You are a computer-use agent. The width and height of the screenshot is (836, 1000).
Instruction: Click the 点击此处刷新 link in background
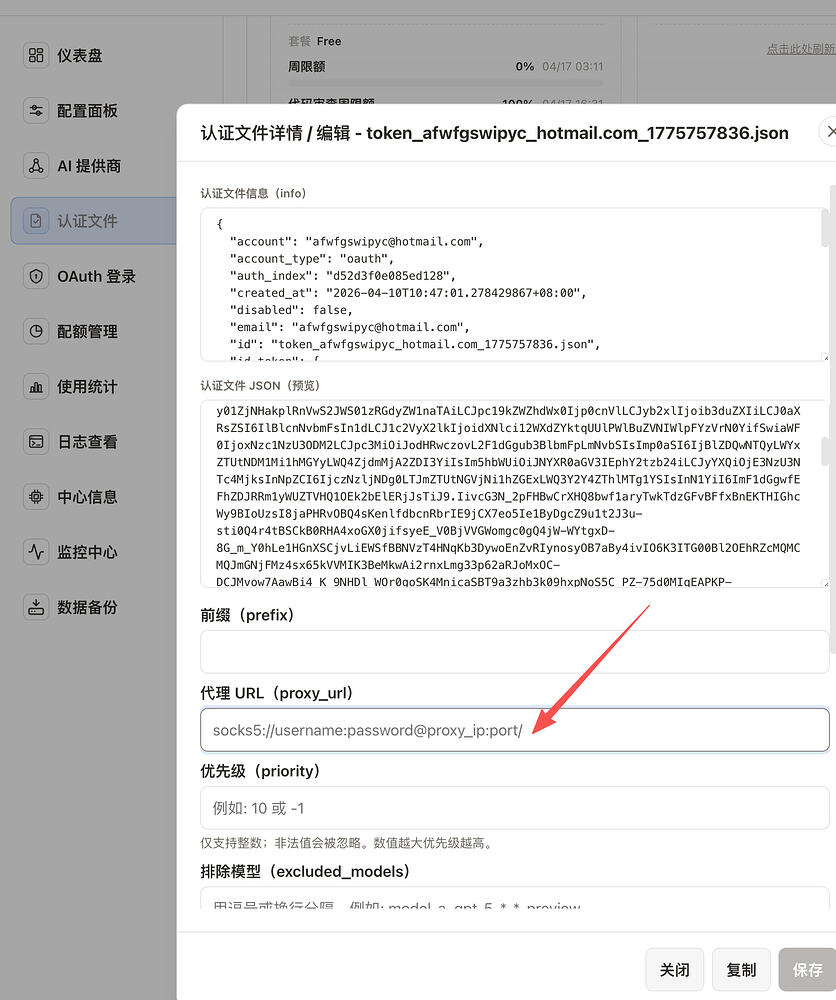[801, 49]
